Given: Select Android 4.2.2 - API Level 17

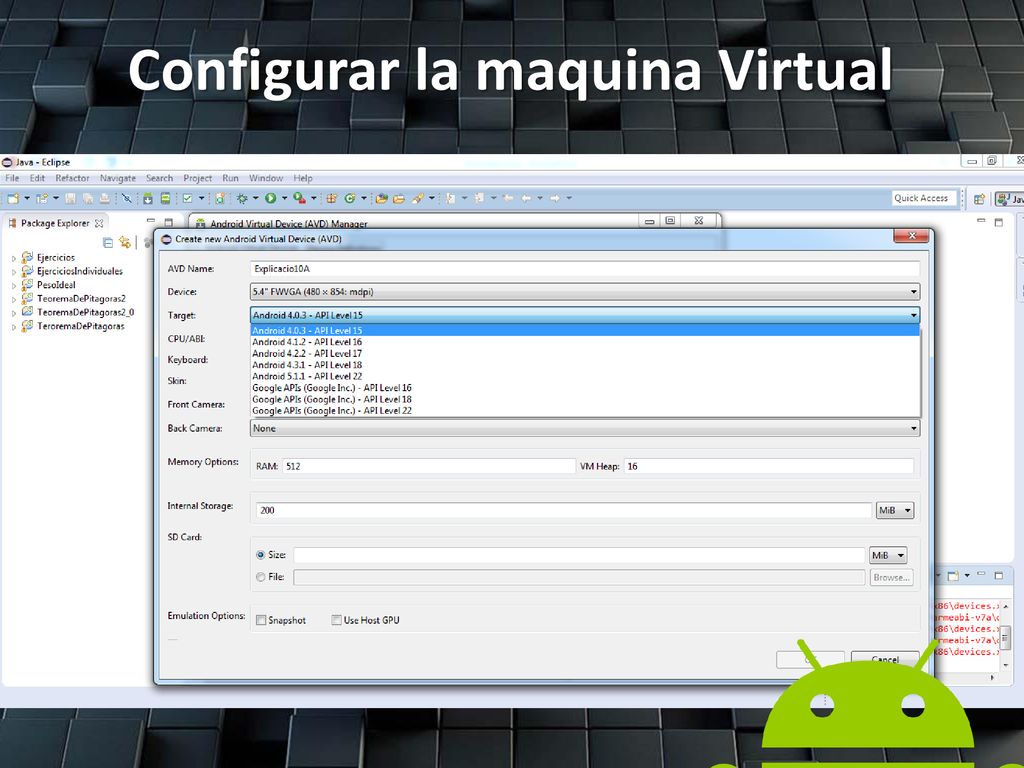Looking at the screenshot, I should click(x=585, y=353).
